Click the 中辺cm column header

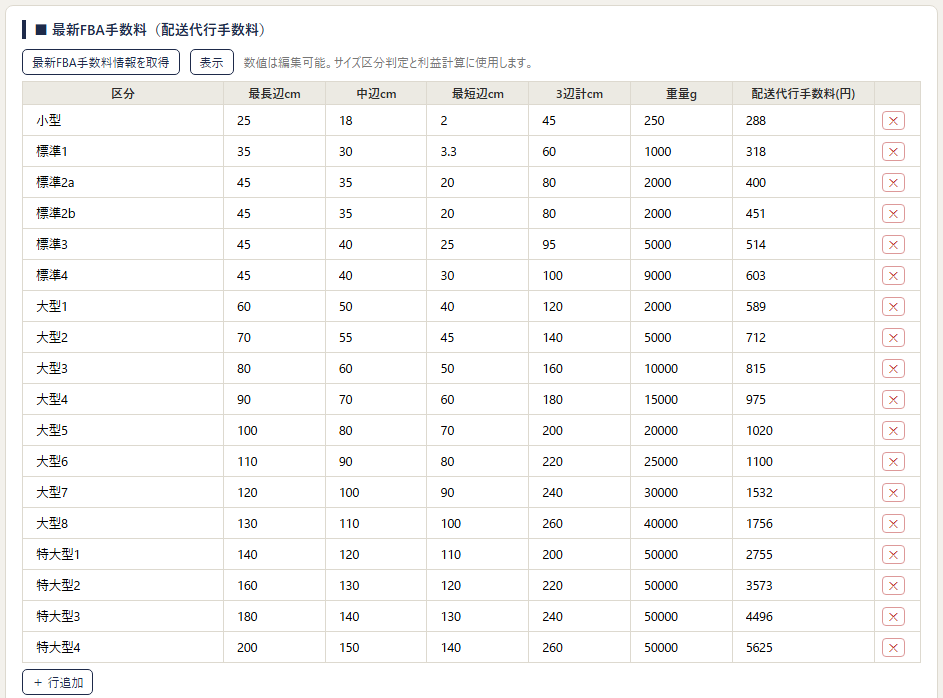click(376, 94)
